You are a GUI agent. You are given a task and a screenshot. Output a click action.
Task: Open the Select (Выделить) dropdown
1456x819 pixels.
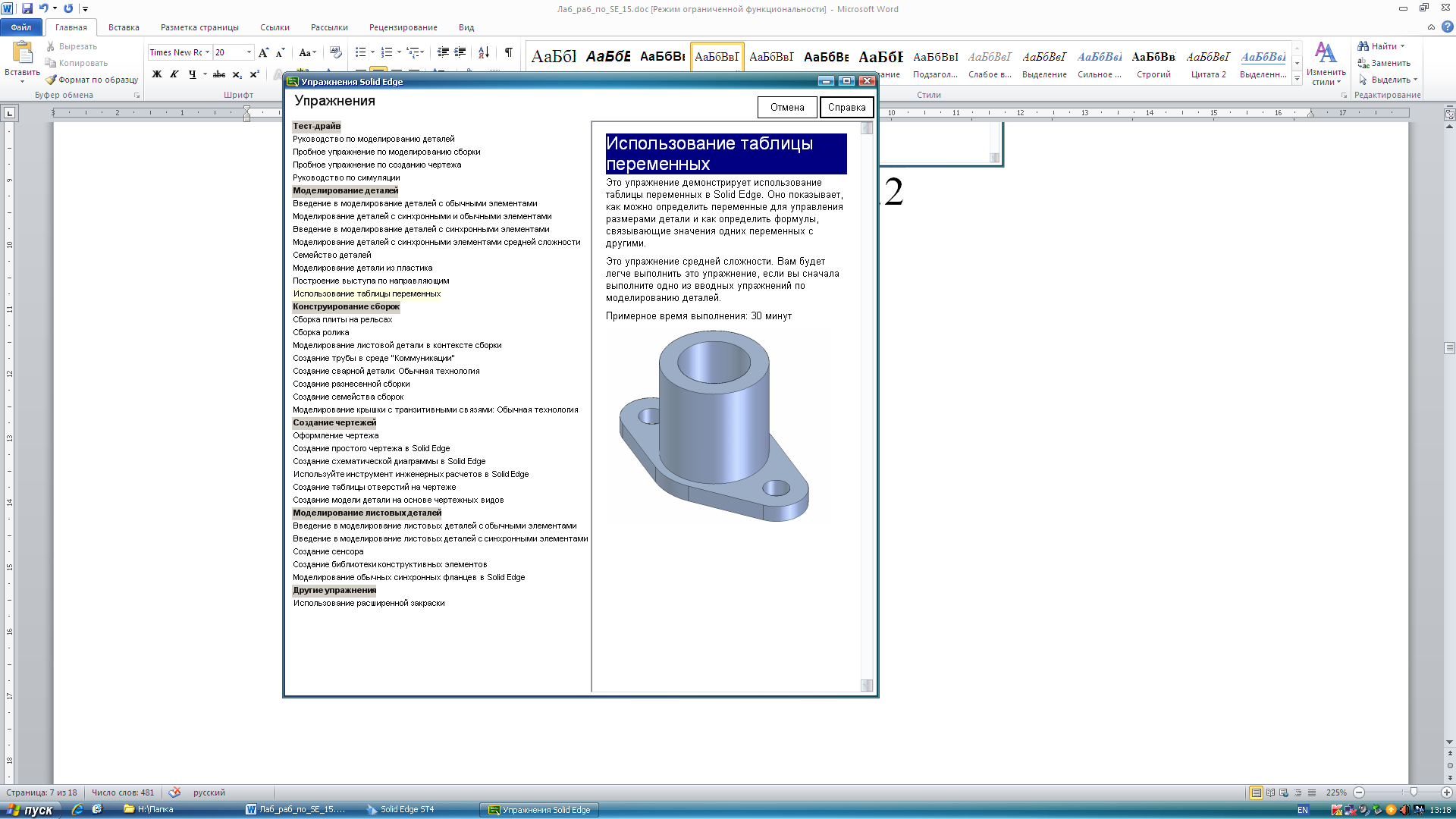(1388, 80)
